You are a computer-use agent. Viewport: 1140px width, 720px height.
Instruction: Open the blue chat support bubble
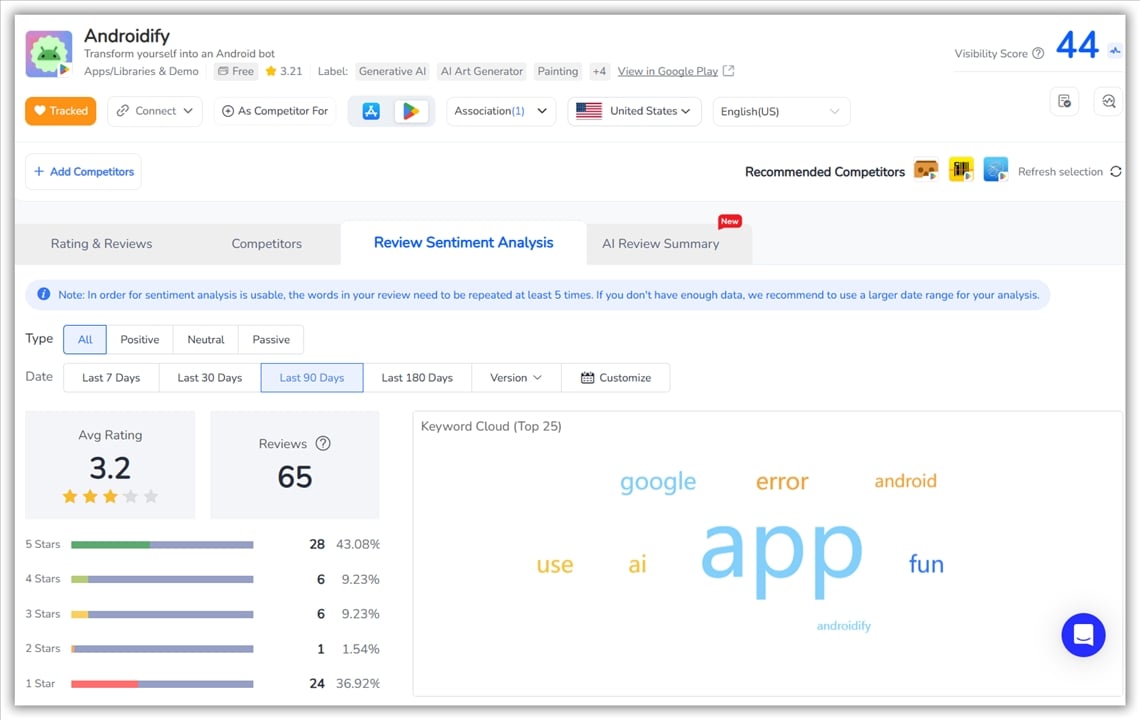[1083, 635]
